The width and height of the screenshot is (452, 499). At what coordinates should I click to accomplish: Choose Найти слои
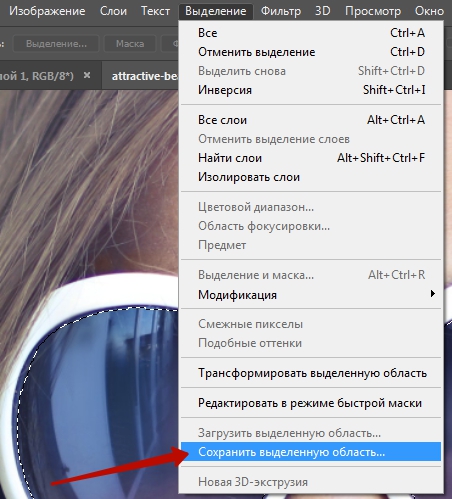[311, 158]
